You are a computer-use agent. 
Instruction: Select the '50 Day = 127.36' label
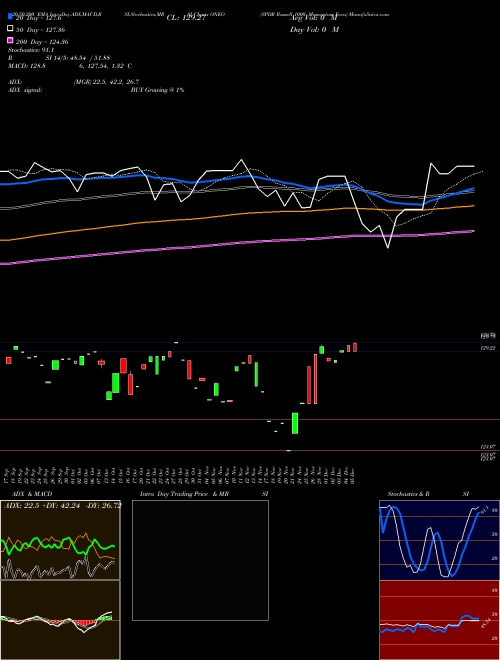[x=40, y=30]
